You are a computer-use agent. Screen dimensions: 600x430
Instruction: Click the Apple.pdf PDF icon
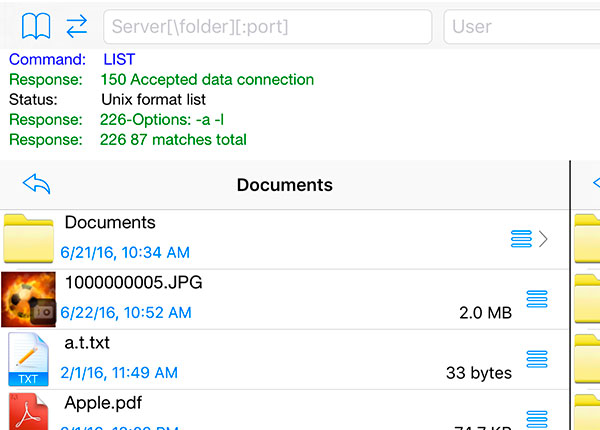[x=28, y=412]
